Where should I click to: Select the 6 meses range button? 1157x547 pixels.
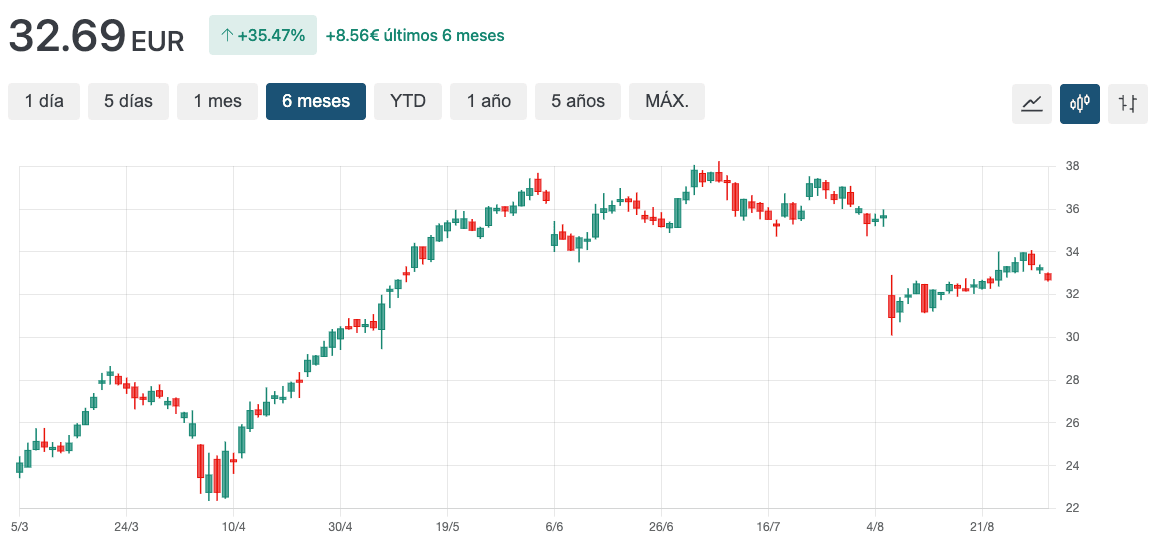click(316, 101)
